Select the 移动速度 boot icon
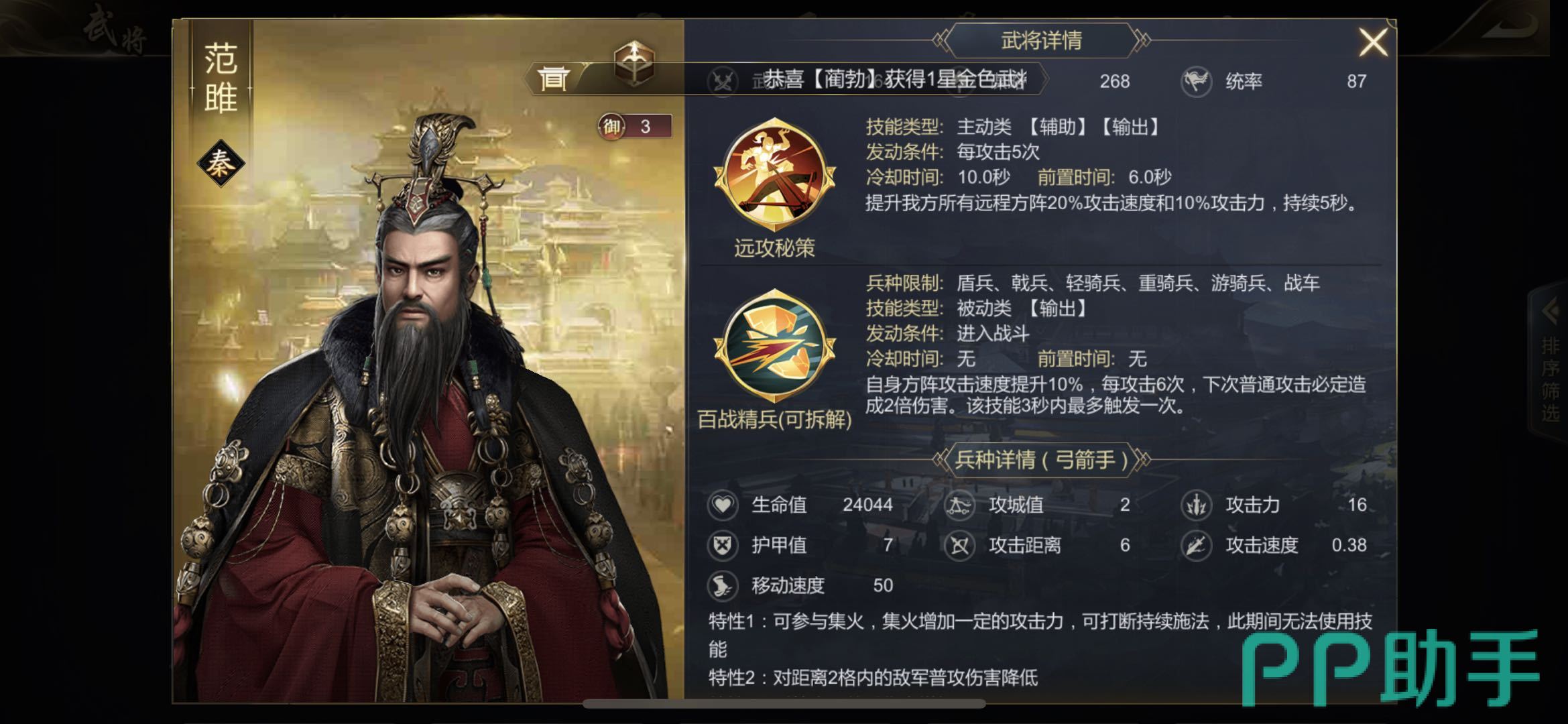 (723, 586)
